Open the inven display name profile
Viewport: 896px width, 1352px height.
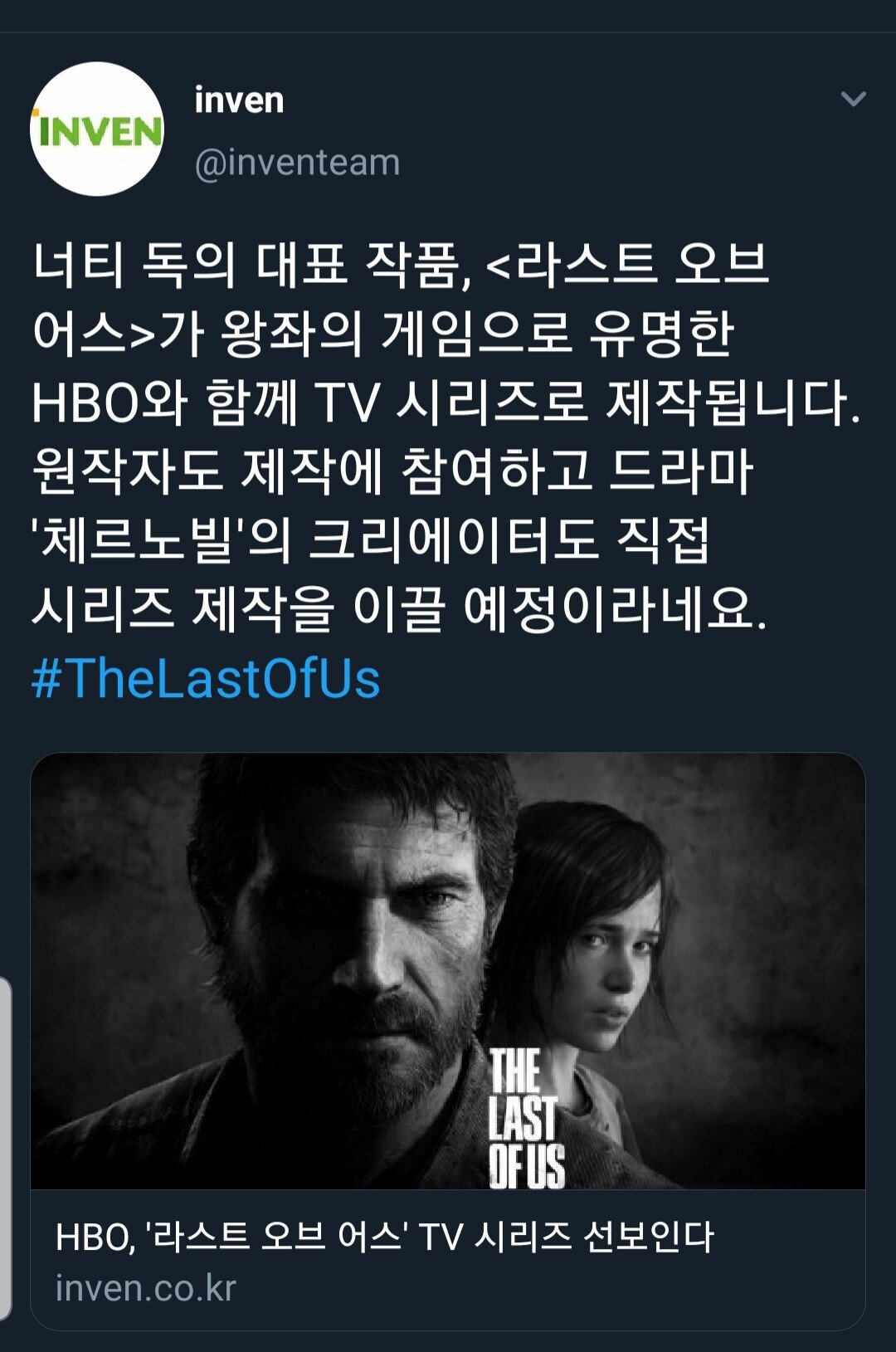click(239, 100)
